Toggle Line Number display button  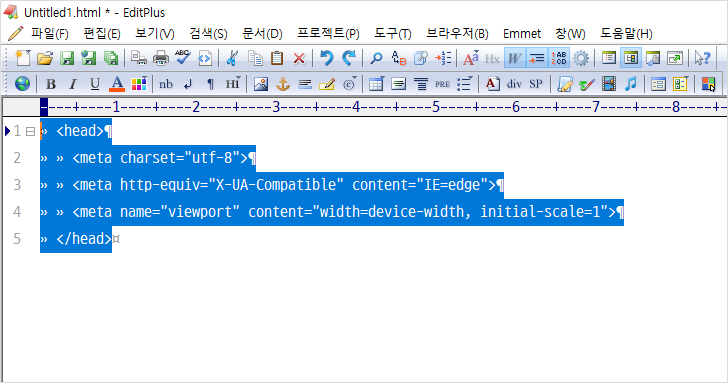pyautogui.click(x=559, y=58)
